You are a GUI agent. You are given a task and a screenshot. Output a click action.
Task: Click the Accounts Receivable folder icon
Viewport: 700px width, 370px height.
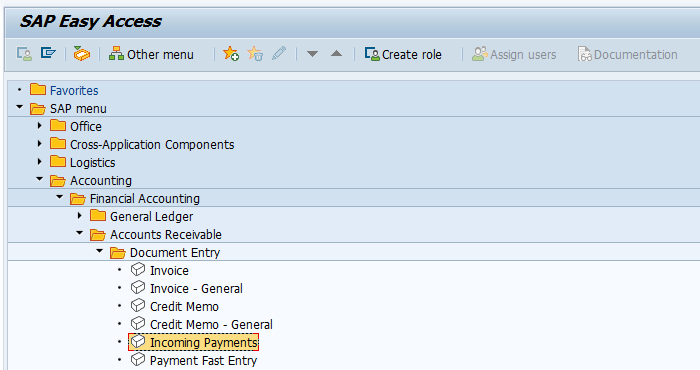click(98, 234)
